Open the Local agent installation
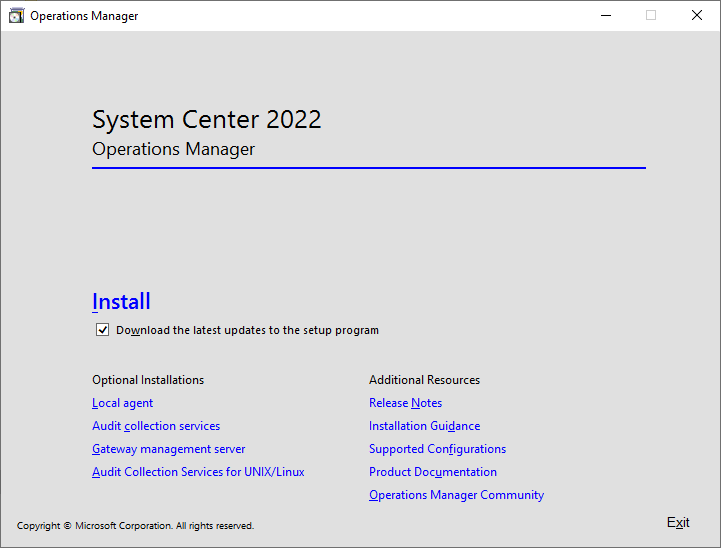 click(122, 403)
